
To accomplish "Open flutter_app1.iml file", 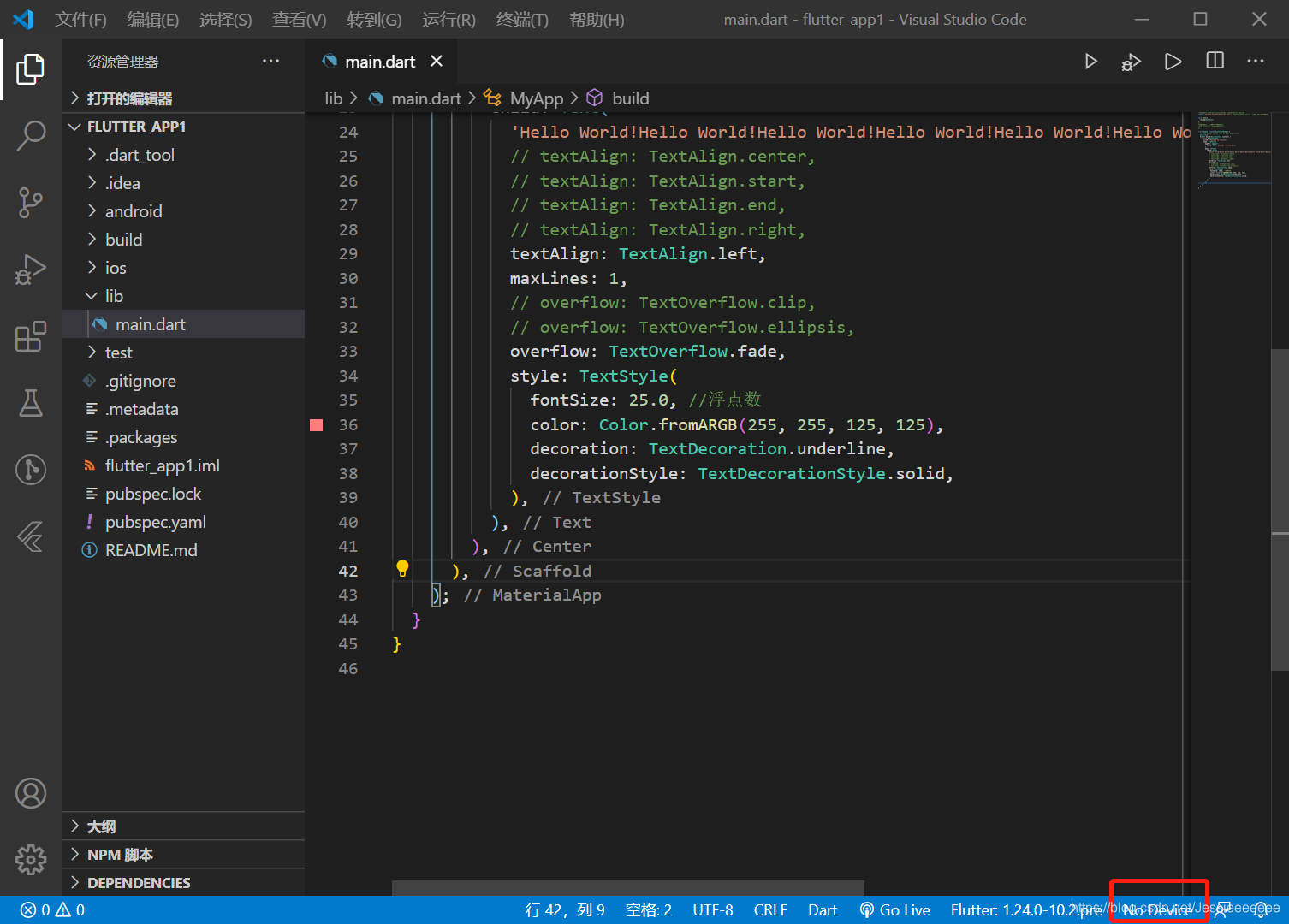I will (x=184, y=465).
